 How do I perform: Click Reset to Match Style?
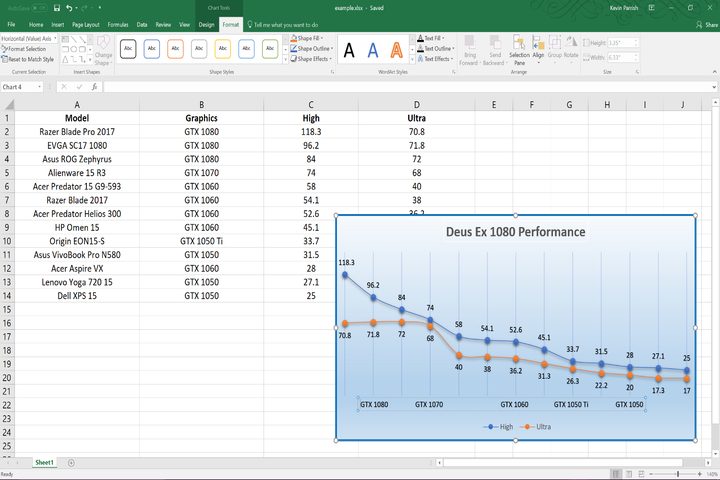[x=28, y=59]
